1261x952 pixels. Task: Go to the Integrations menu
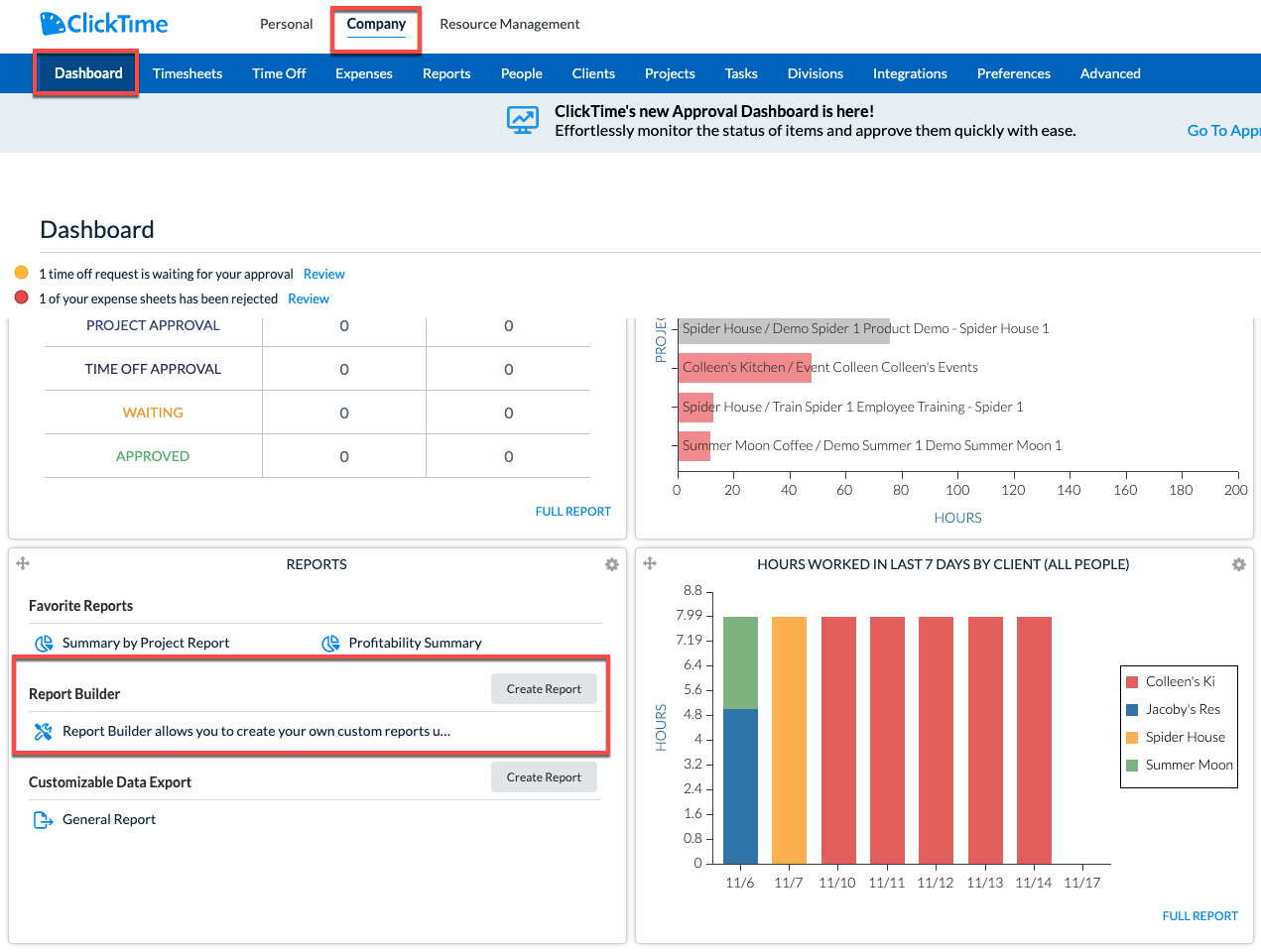[x=910, y=73]
